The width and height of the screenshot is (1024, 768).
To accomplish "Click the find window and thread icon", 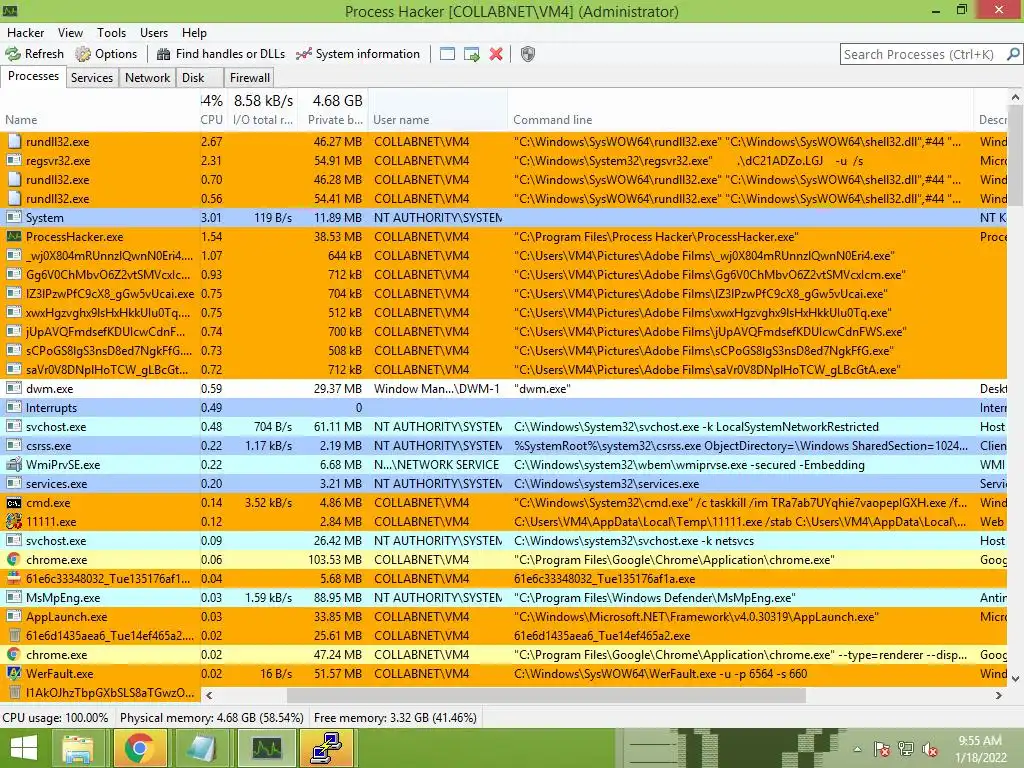I will pos(472,54).
